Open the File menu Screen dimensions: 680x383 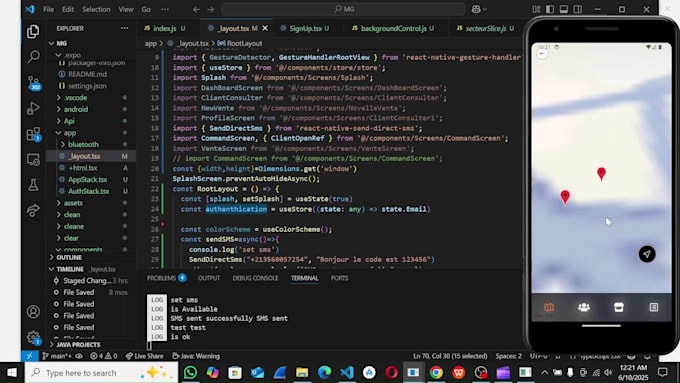click(49, 9)
